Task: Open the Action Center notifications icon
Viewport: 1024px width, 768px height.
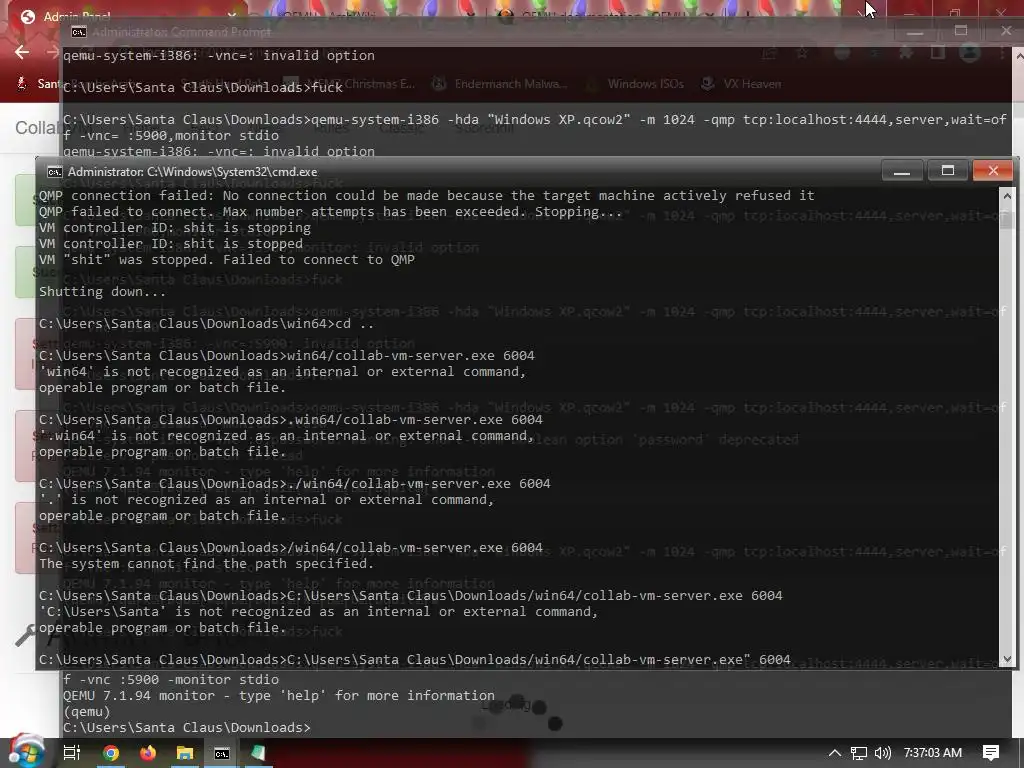Action: (x=990, y=753)
